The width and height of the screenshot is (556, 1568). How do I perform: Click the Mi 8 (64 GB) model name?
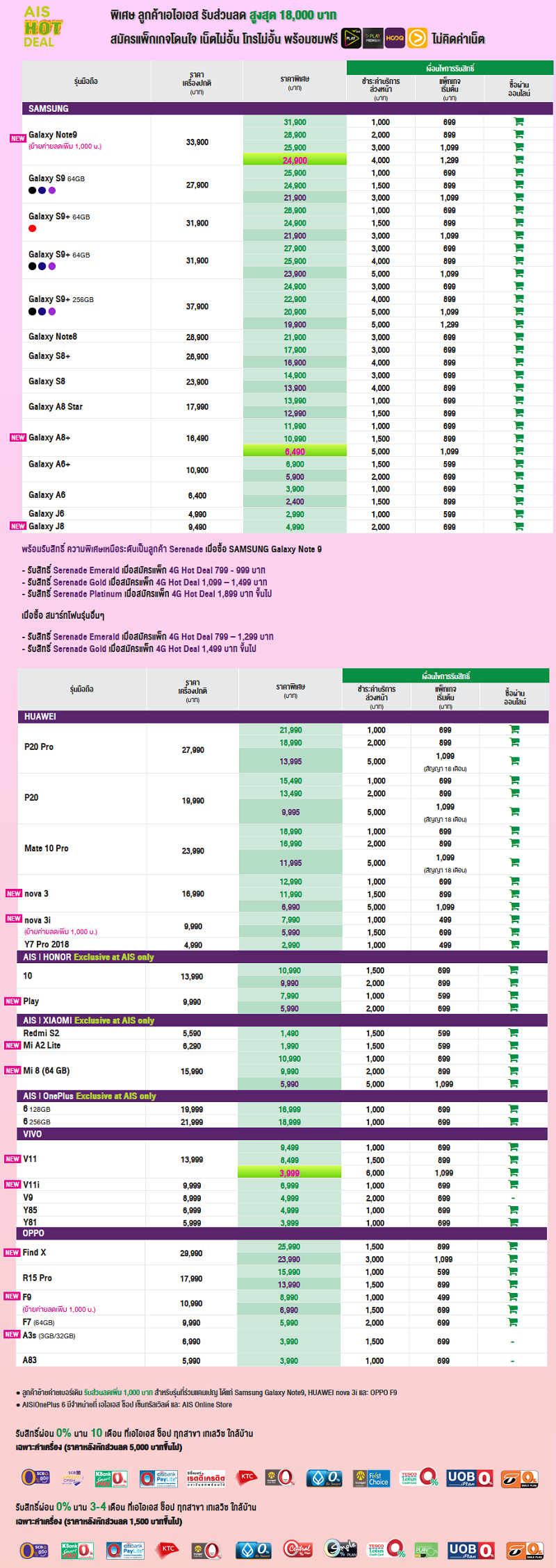point(47,1071)
